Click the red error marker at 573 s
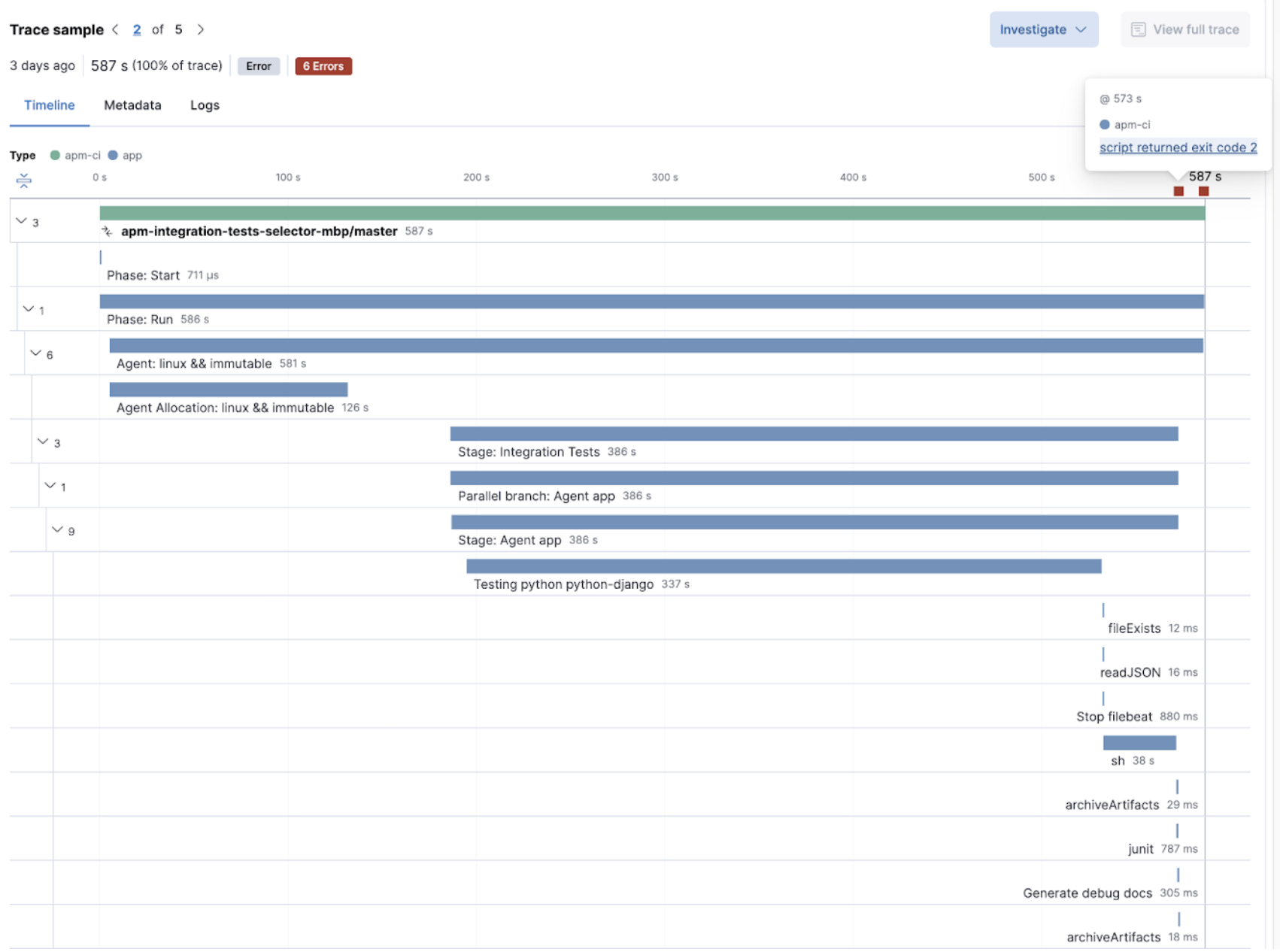The width and height of the screenshot is (1280, 952). pos(1179,191)
